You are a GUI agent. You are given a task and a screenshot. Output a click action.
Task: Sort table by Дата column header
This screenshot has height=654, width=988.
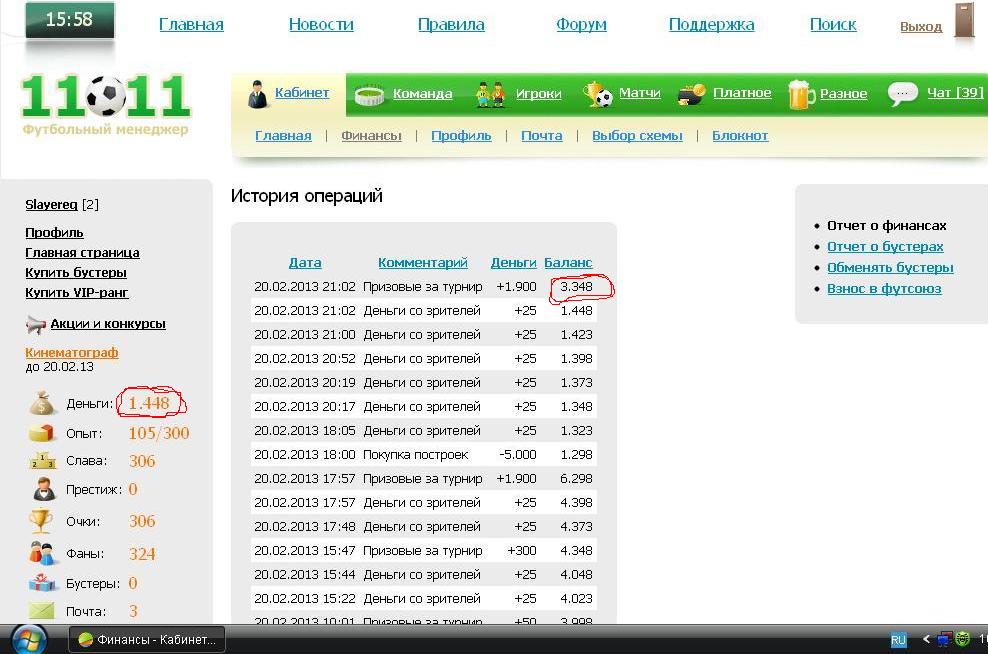[305, 263]
